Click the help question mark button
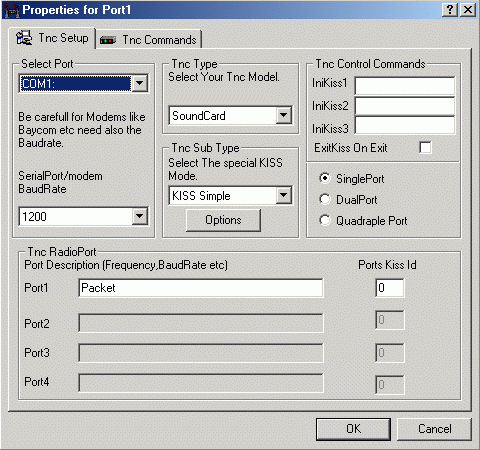The width and height of the screenshot is (480, 450). [450, 10]
